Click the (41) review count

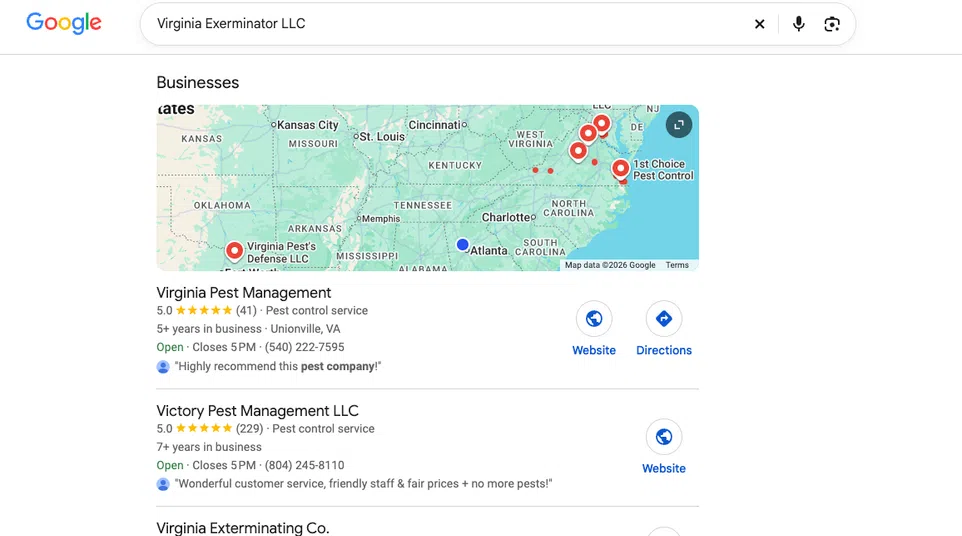click(x=246, y=310)
